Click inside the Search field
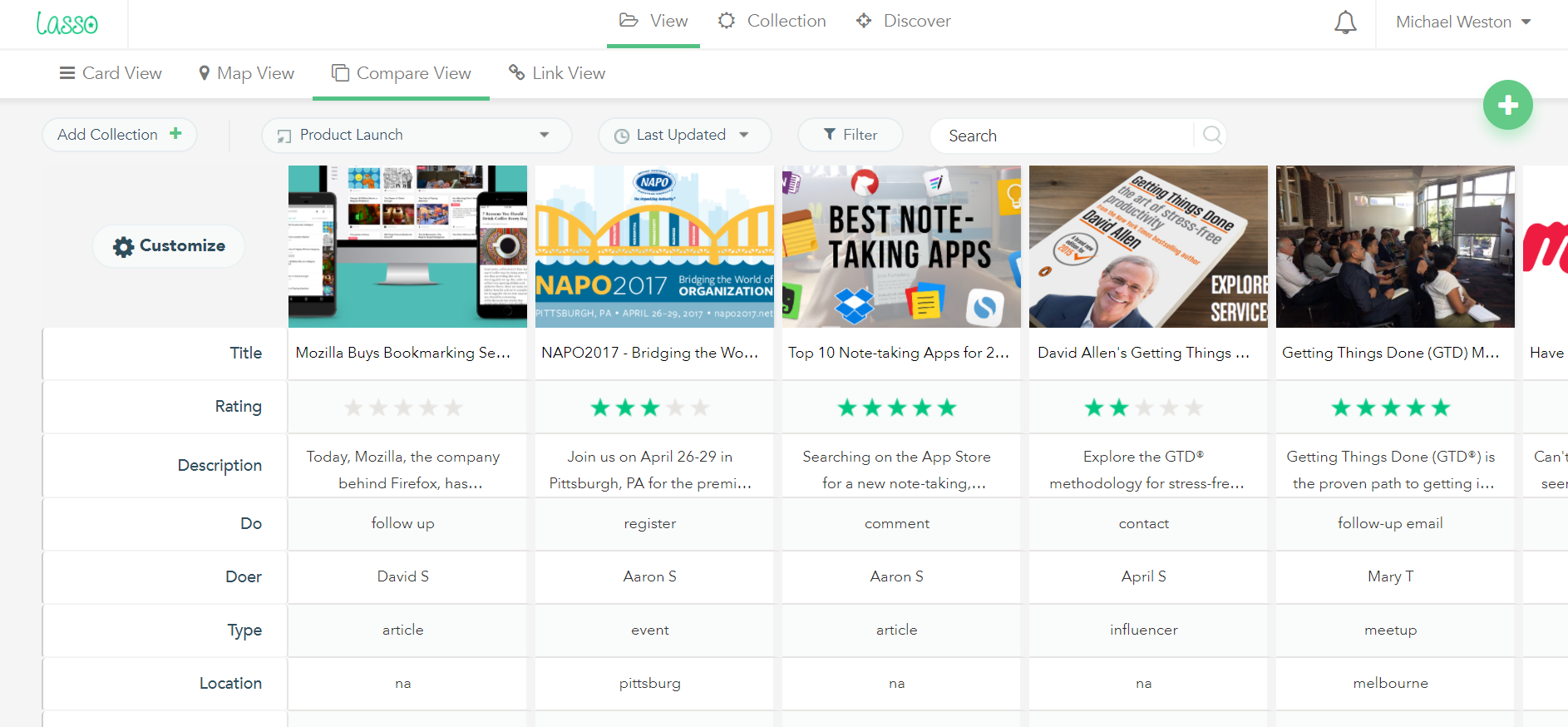 [x=1064, y=136]
